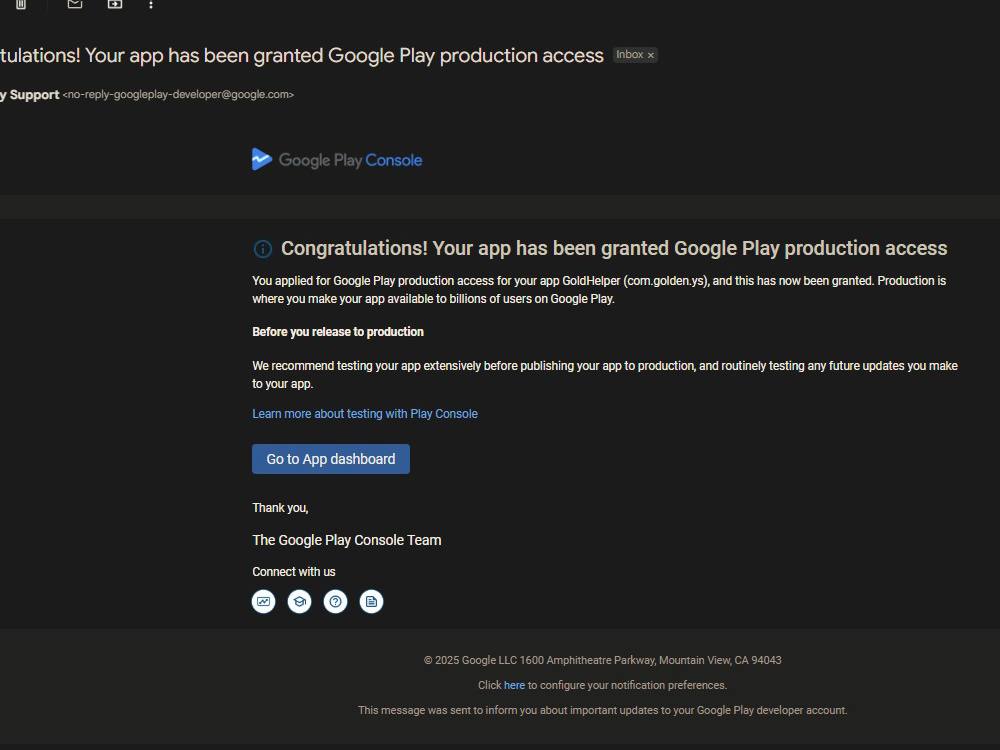Open the graduation cap academy icon
The height and width of the screenshot is (750, 1000).
pyautogui.click(x=299, y=601)
